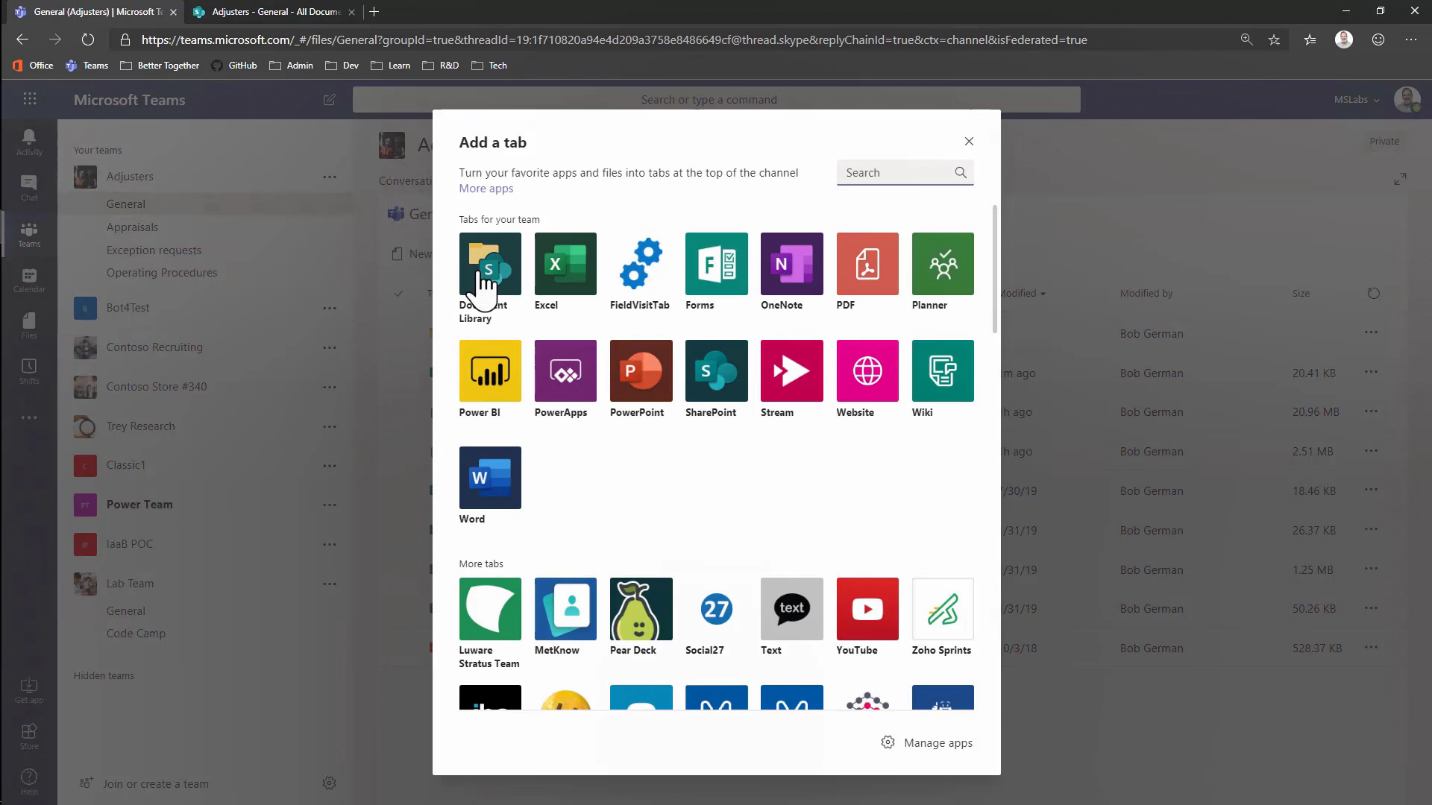Add this page to browser favorites
This screenshot has width=1432, height=805.
(1274, 40)
